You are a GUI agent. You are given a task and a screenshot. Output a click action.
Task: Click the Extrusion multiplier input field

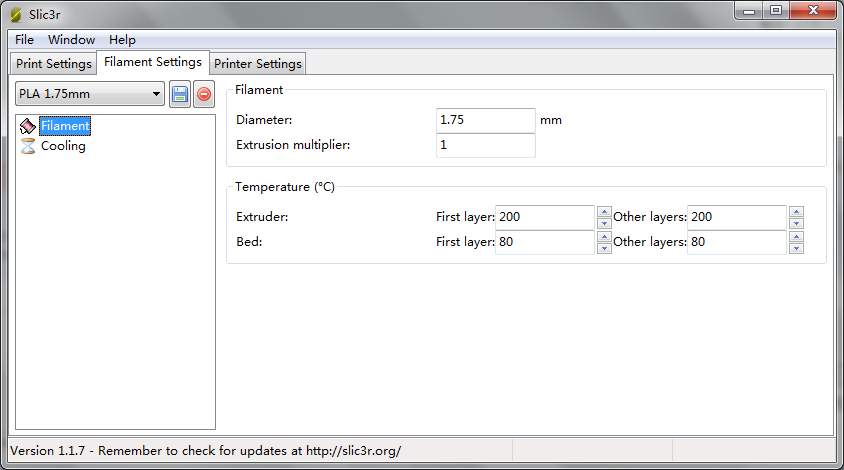click(x=486, y=145)
